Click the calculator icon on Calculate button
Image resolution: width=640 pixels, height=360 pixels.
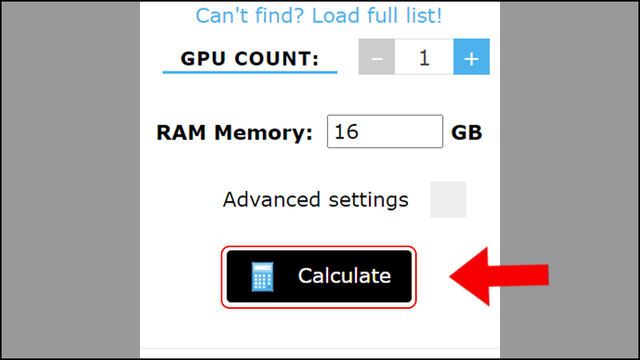(262, 277)
